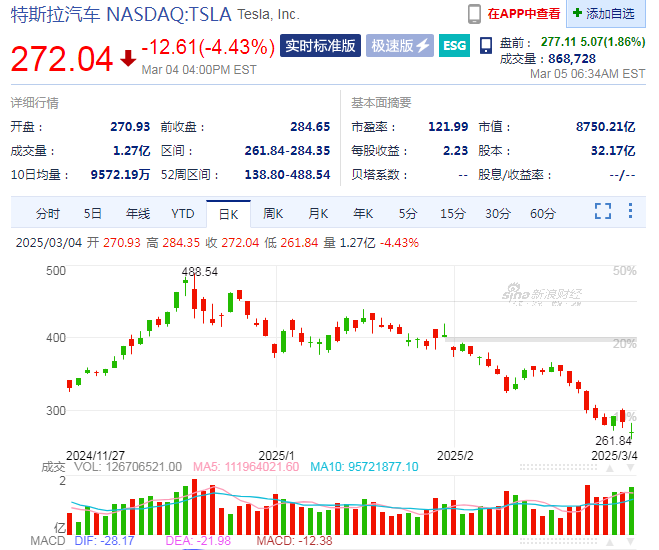The width and height of the screenshot is (659, 550).
Task: Click the 详细行情 section heading
Action: 34,103
